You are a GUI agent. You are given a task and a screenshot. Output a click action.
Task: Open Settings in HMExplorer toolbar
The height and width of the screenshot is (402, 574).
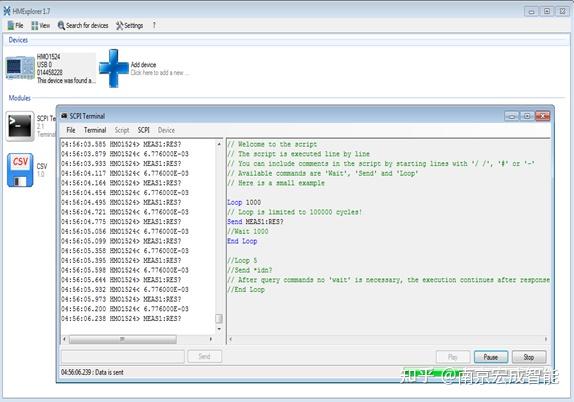pos(130,25)
